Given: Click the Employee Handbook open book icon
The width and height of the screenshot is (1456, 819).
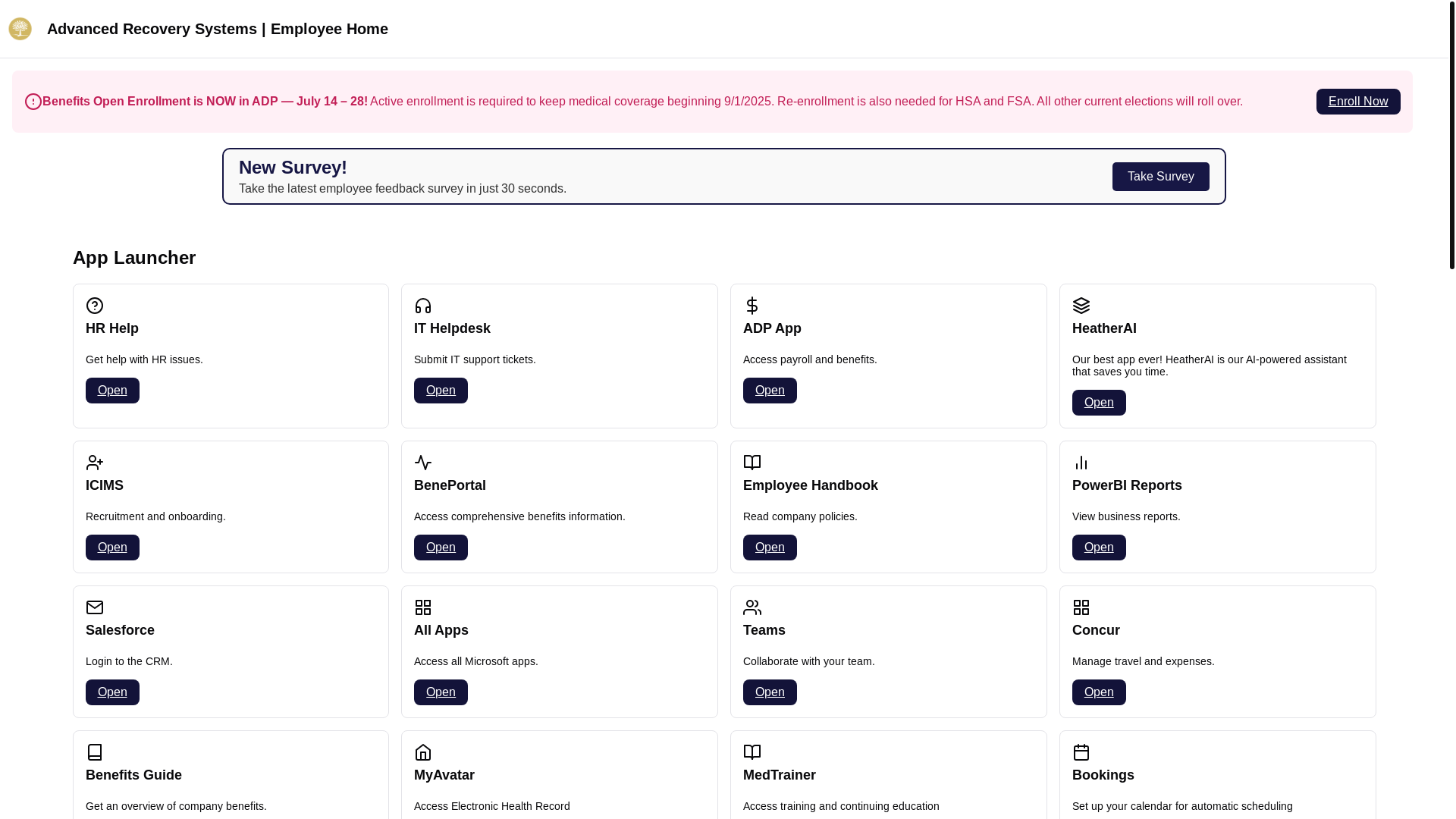Looking at the screenshot, I should (752, 463).
